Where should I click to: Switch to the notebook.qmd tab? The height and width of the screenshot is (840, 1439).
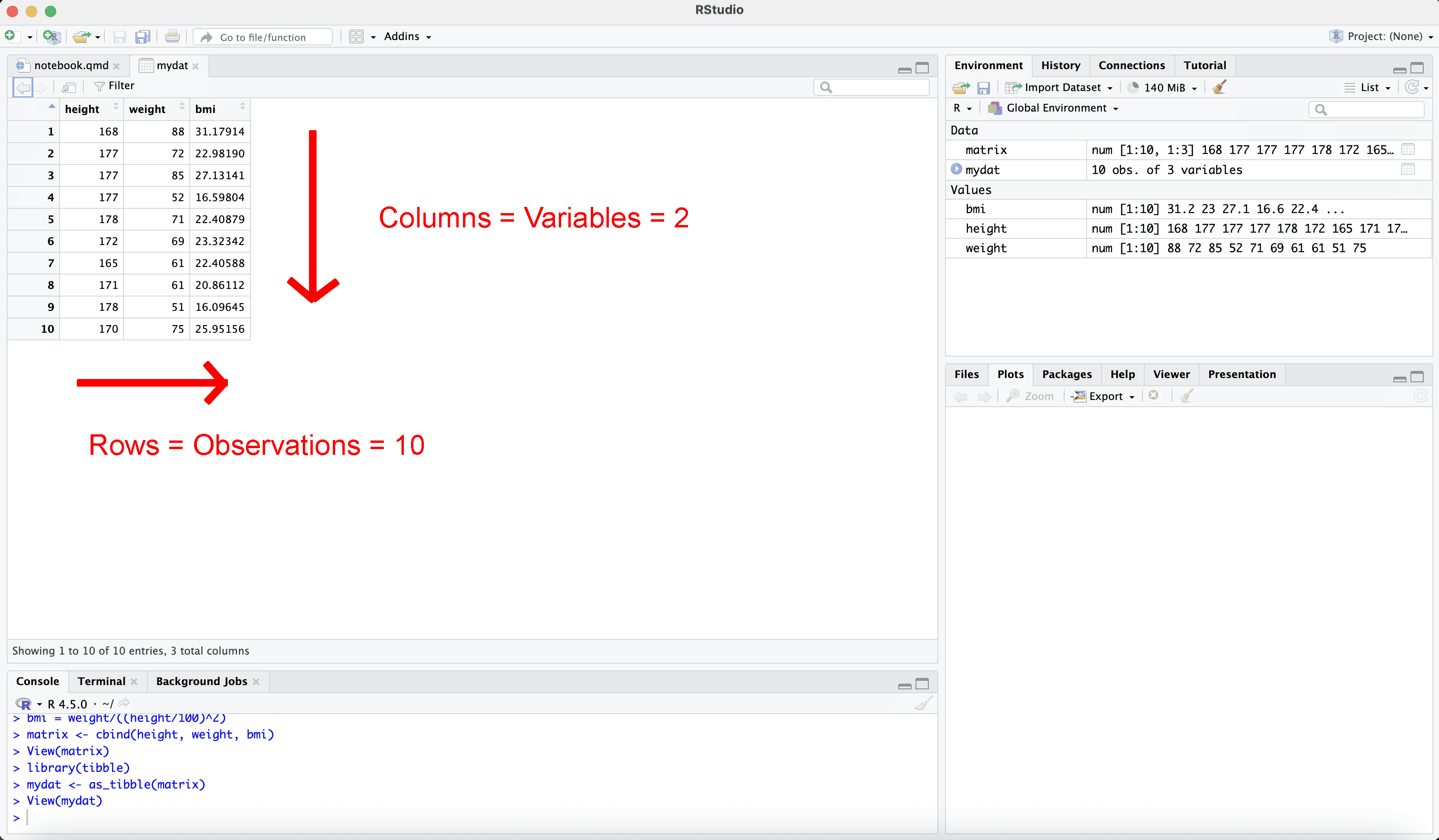71,66
